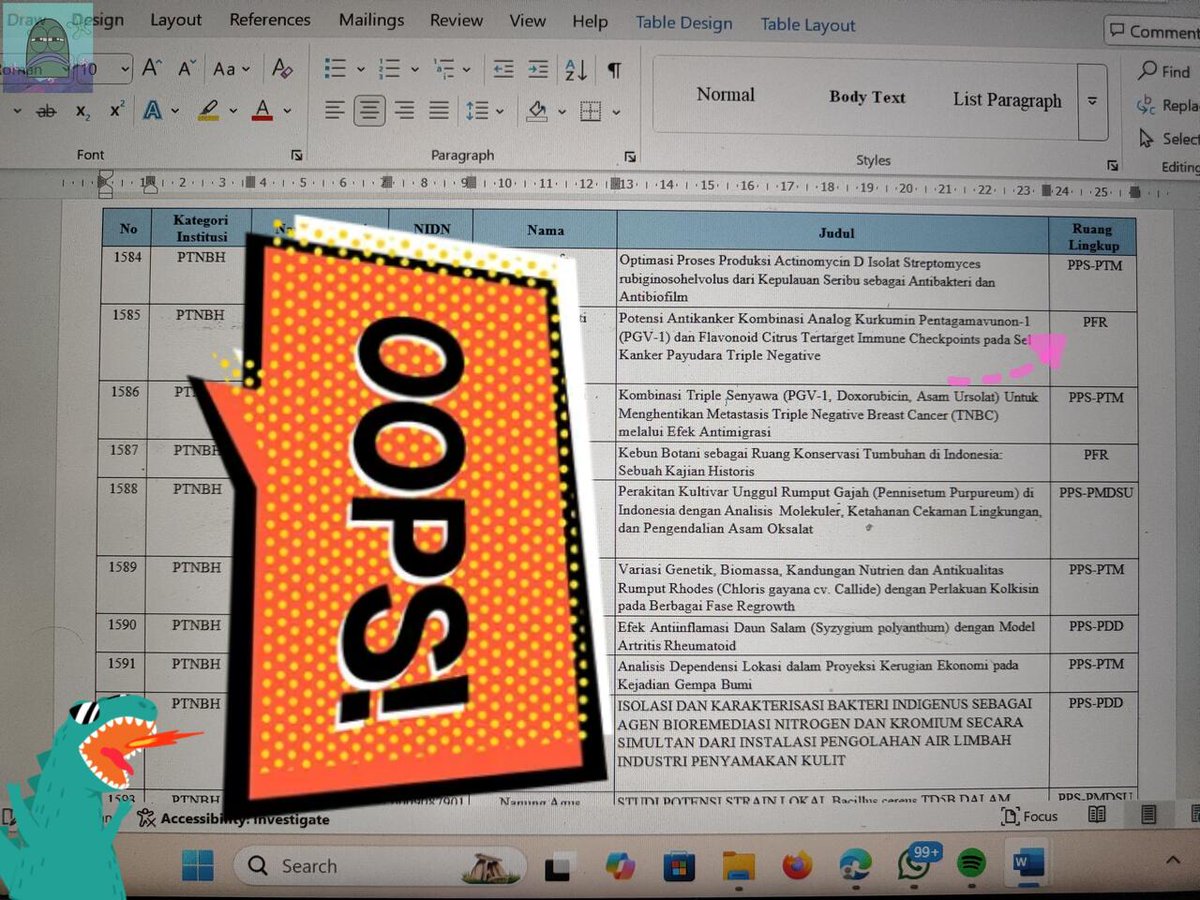Switch to Read Mode view
The width and height of the screenshot is (1200, 900).
1097,815
